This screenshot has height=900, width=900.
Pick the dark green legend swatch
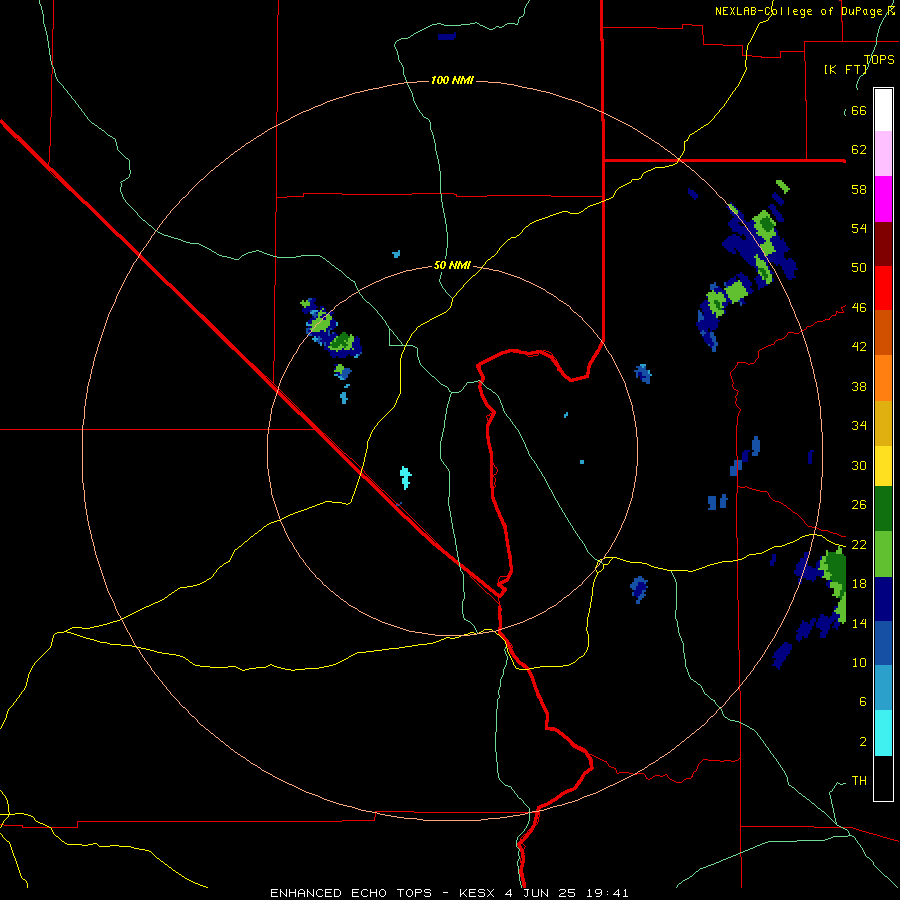883,509
